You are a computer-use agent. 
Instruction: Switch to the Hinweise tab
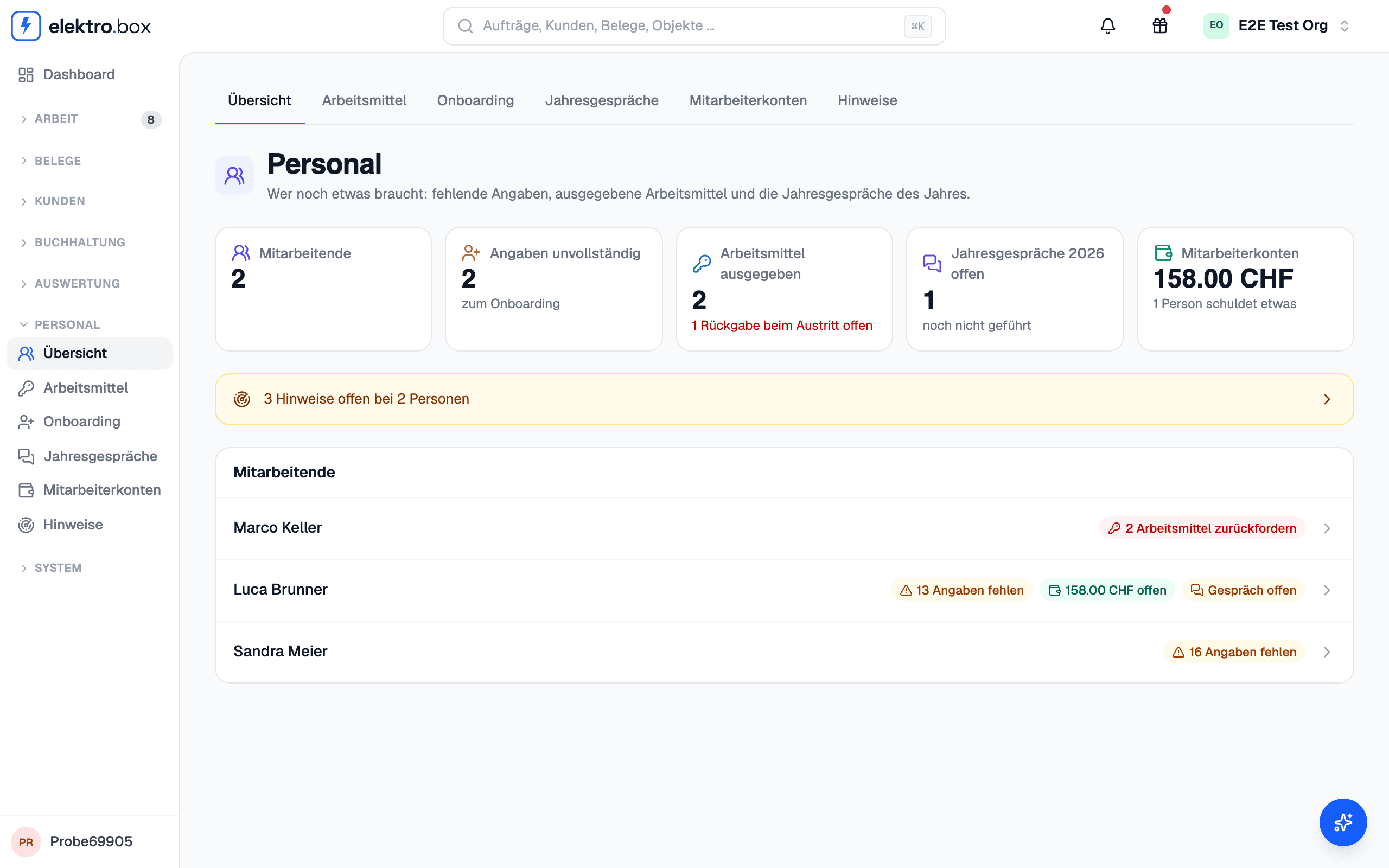(x=866, y=100)
